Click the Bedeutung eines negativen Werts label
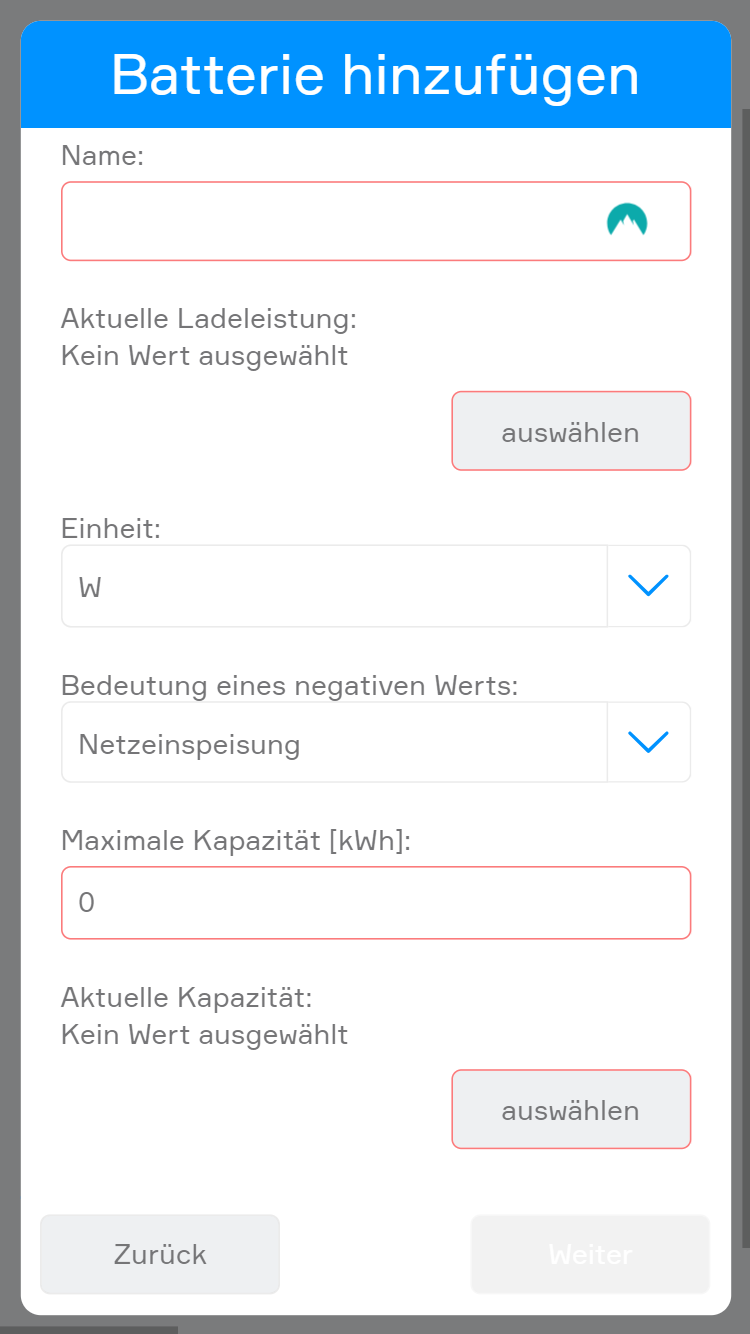Image resolution: width=750 pixels, height=1334 pixels. (x=290, y=685)
